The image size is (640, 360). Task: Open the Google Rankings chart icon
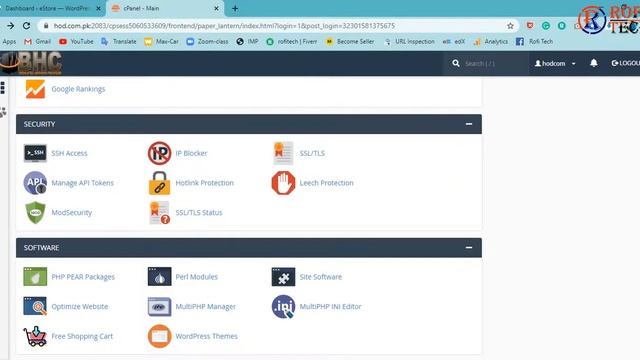click(35, 89)
